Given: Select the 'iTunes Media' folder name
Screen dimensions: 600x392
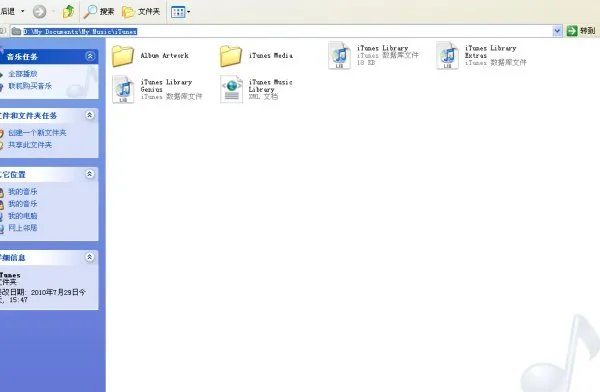Looking at the screenshot, I should (271, 56).
